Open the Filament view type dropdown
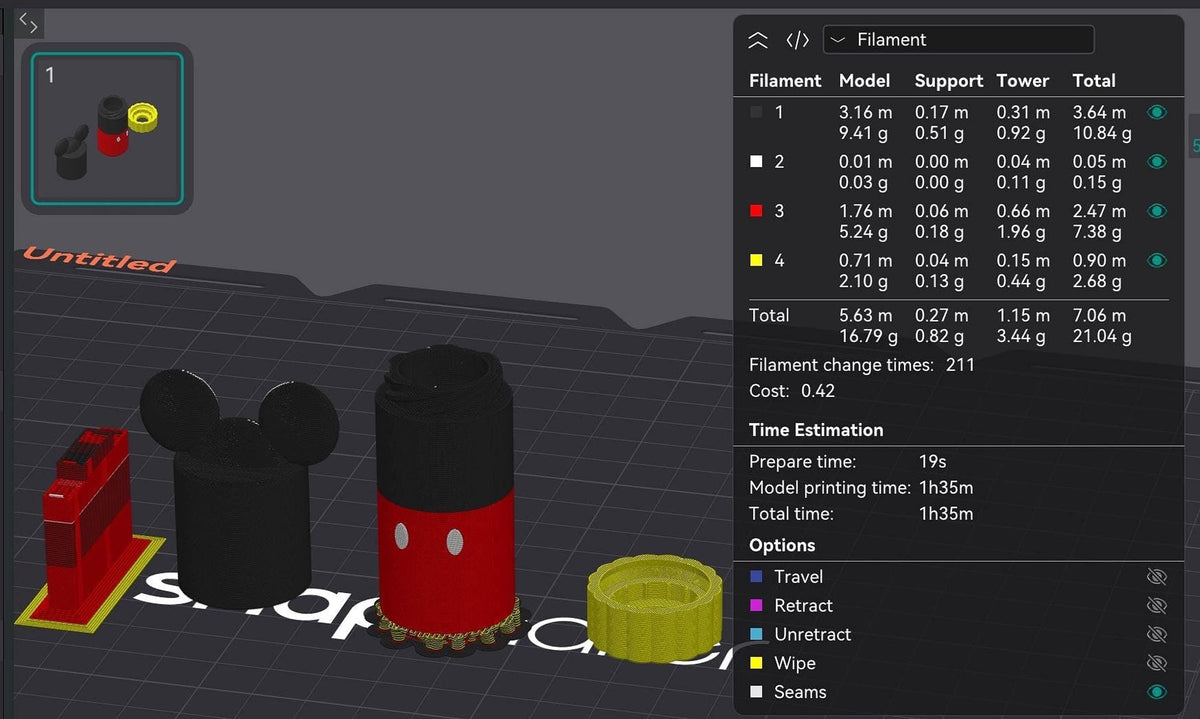The width and height of the screenshot is (1200, 719). click(x=958, y=40)
